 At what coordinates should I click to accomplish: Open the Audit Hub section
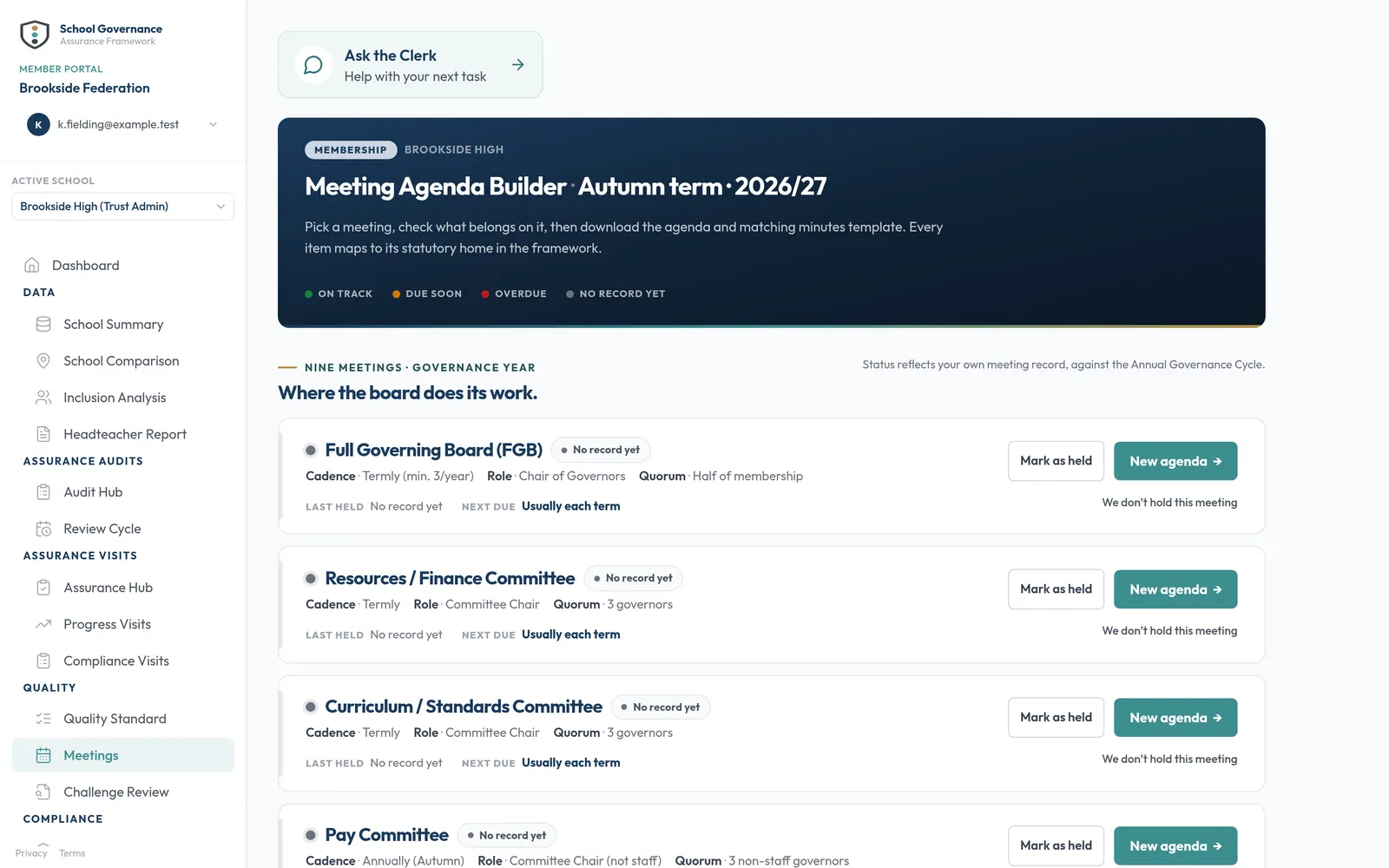(x=122, y=492)
